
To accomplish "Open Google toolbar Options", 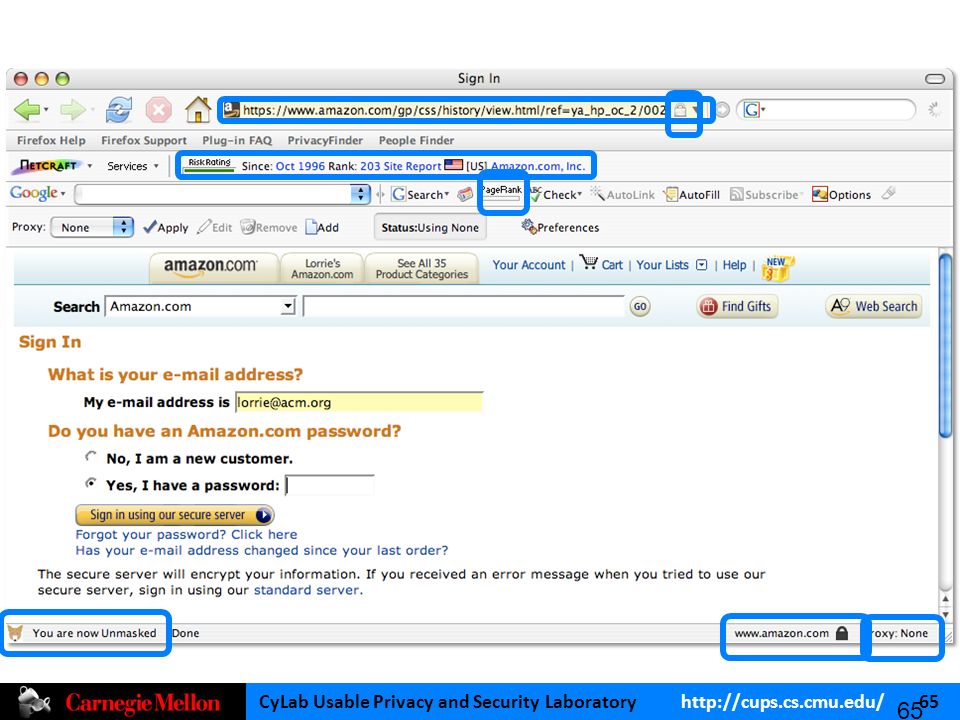I will click(842, 194).
